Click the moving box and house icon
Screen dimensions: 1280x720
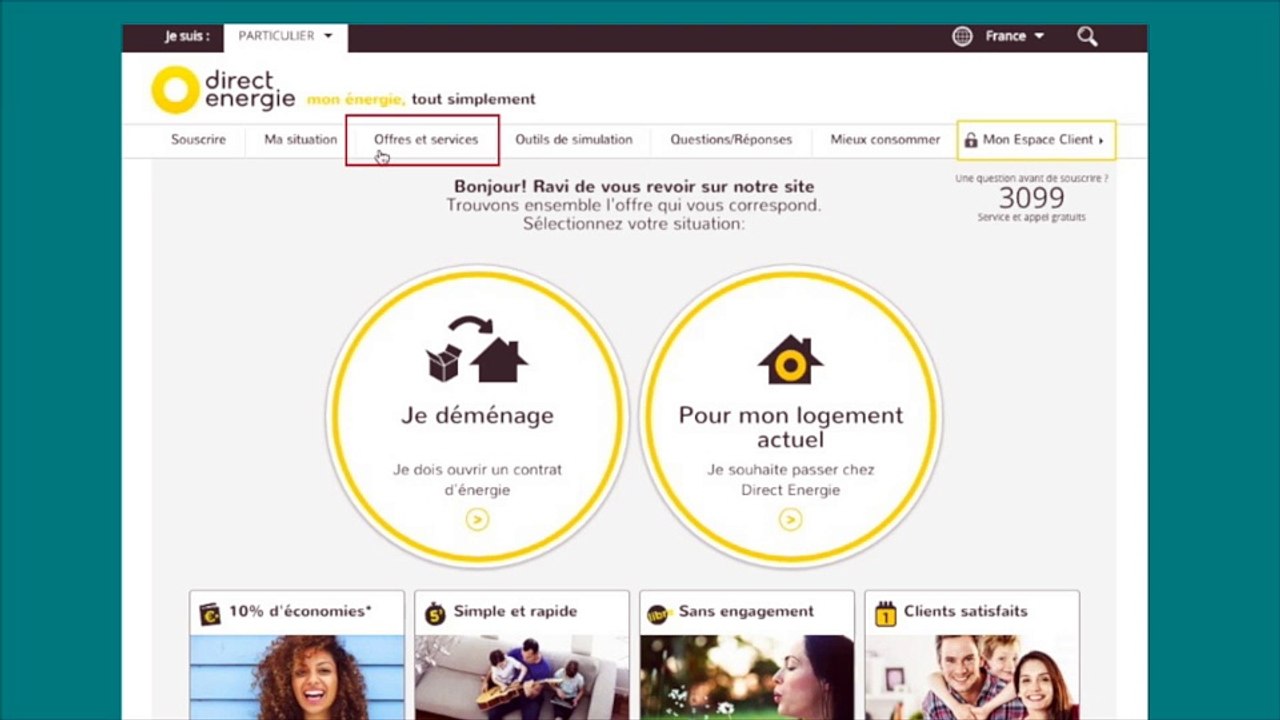coord(477,349)
